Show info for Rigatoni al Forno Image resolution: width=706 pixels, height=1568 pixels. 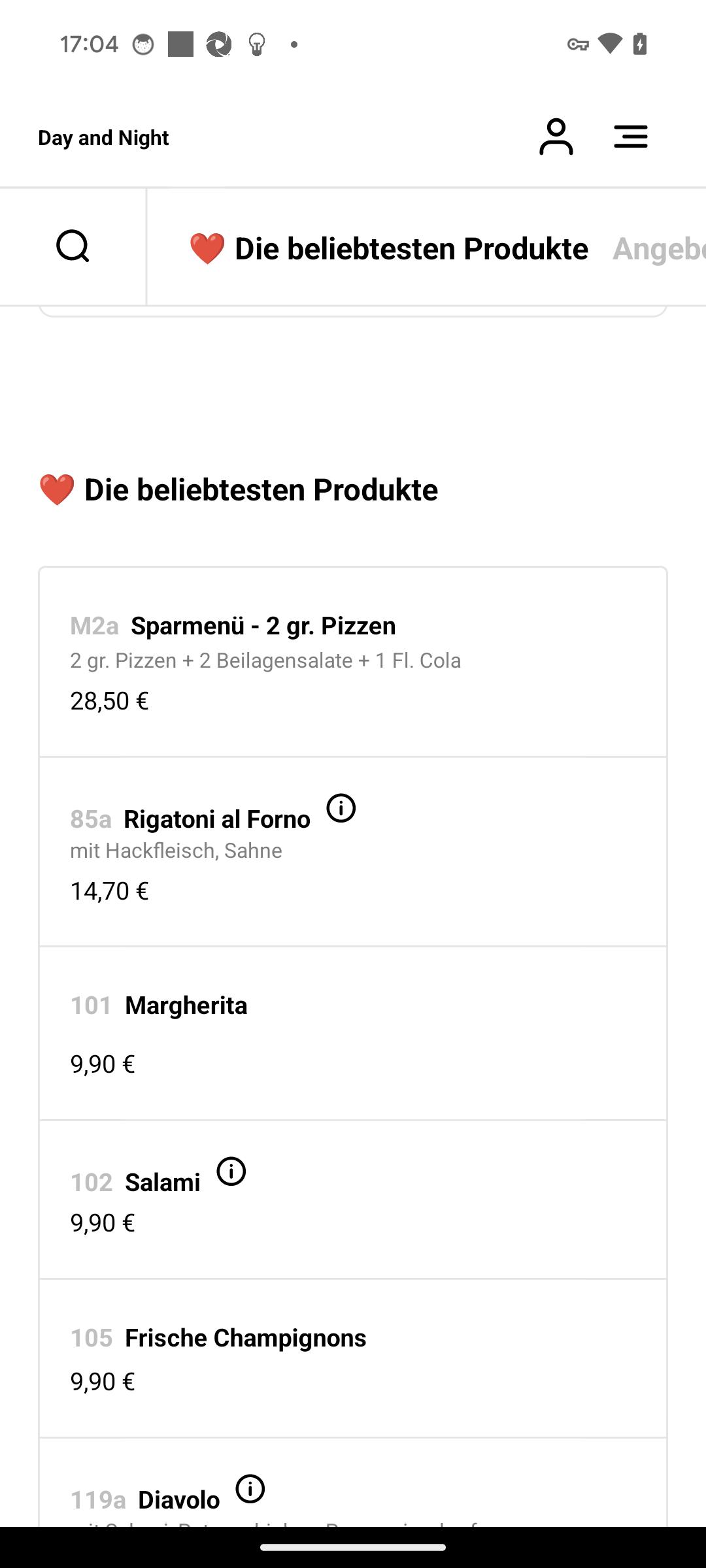pyautogui.click(x=341, y=808)
